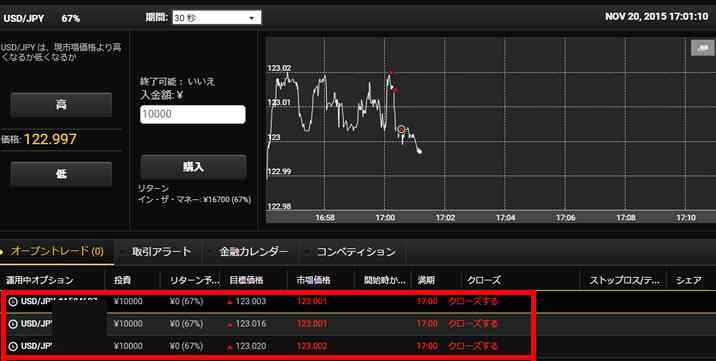Open the コンペティション tab
The width and height of the screenshot is (716, 361).
coord(356,251)
